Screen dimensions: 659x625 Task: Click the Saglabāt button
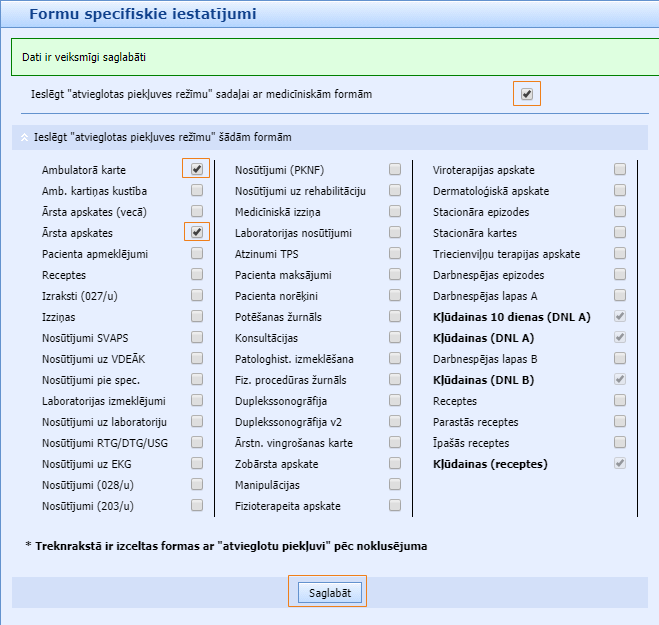pyautogui.click(x=328, y=592)
